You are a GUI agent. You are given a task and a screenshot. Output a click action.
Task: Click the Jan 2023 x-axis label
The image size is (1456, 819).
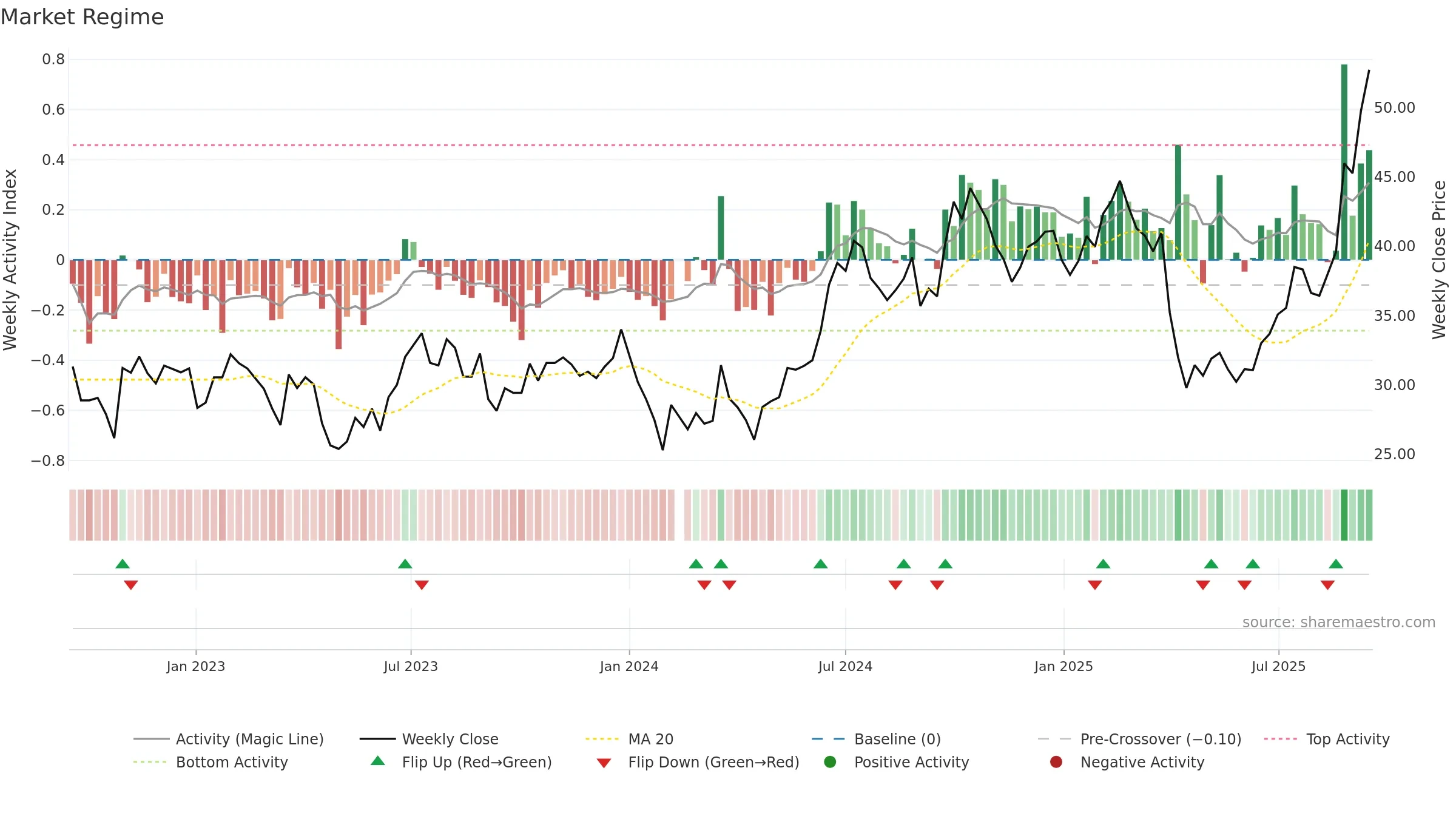coord(196,666)
